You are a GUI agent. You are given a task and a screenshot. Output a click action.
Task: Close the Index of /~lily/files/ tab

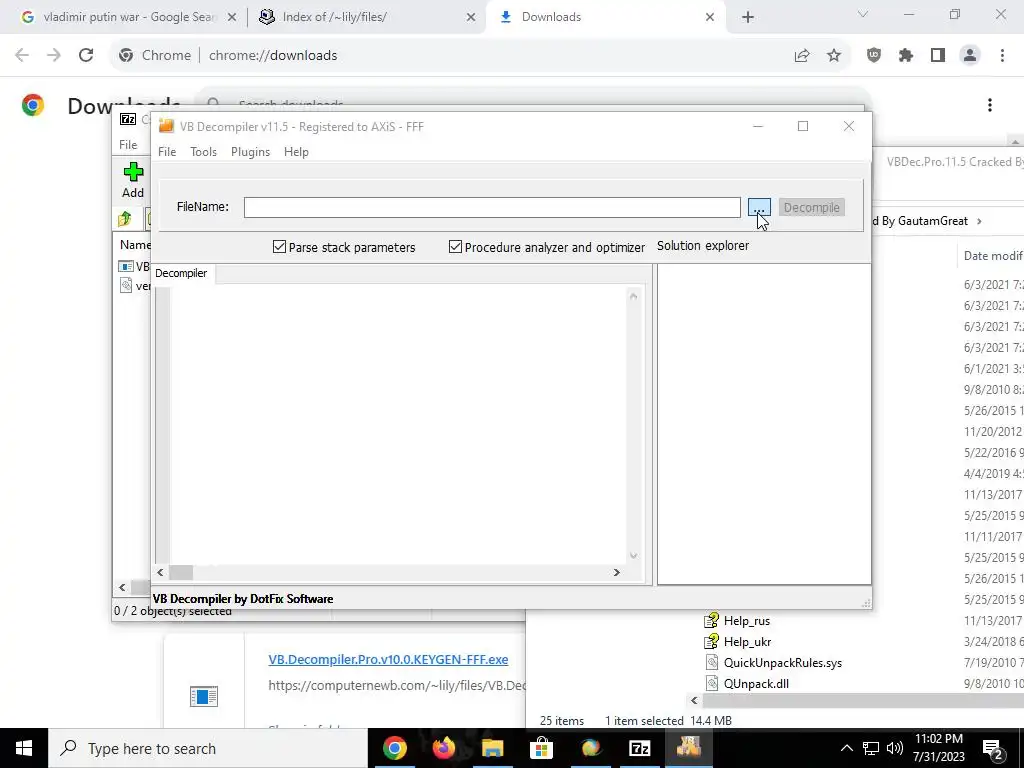click(x=471, y=18)
